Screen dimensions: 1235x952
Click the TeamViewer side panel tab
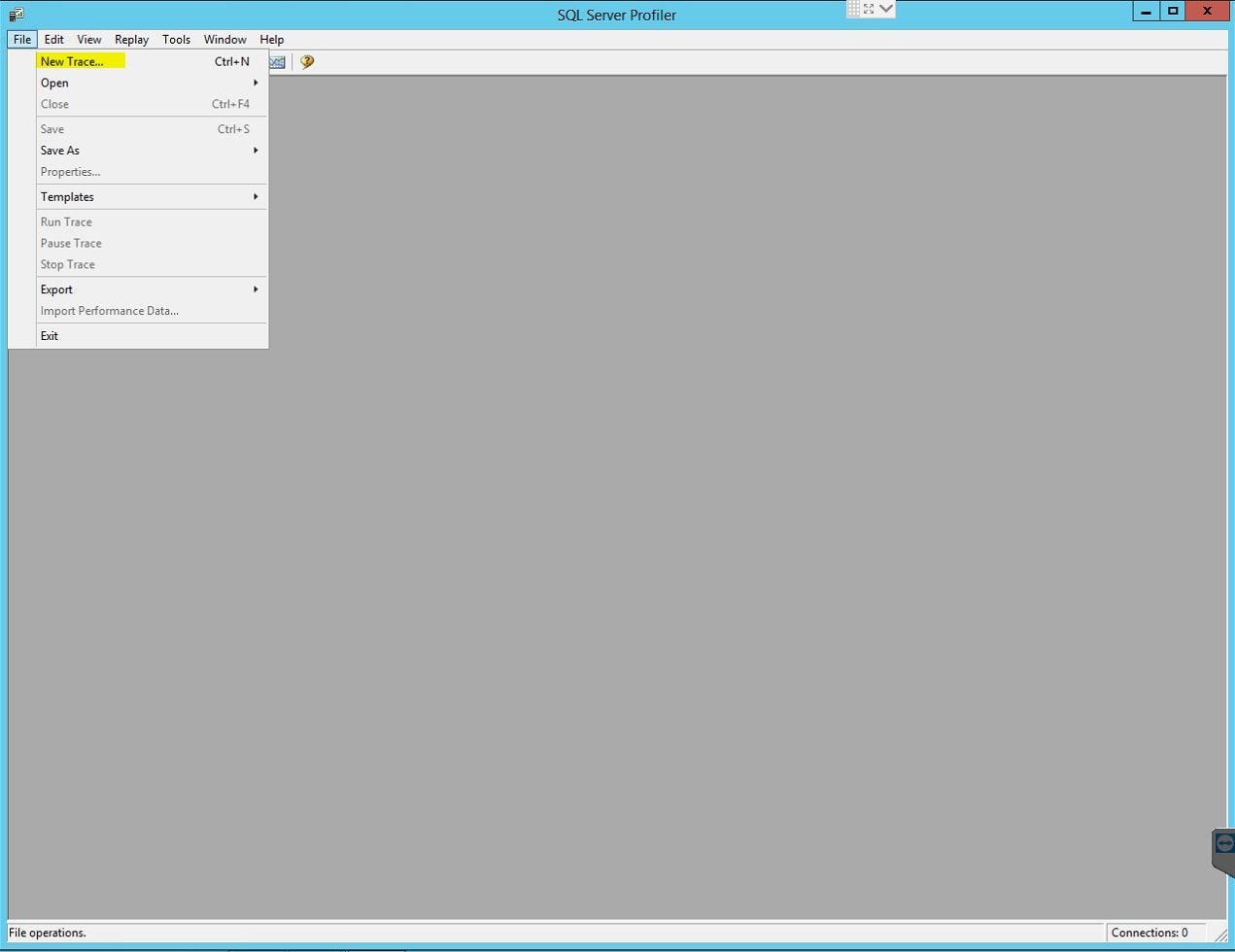[x=1223, y=852]
